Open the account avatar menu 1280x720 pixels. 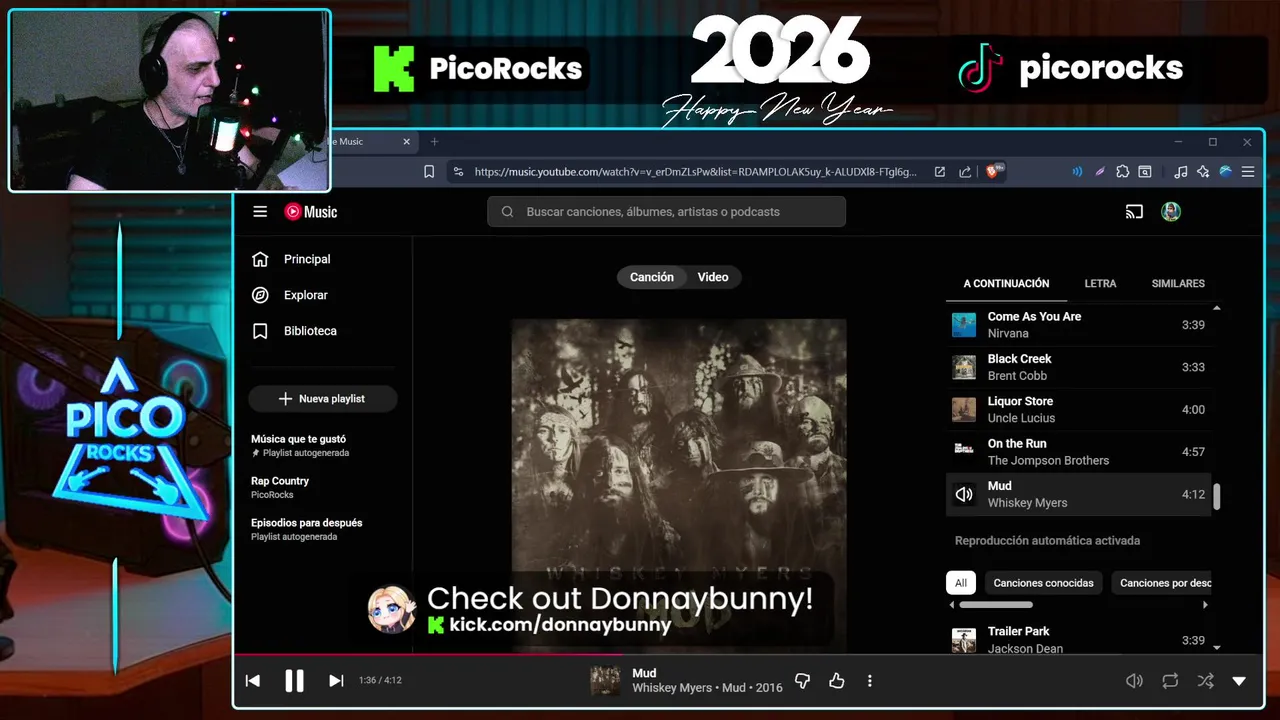(x=1171, y=212)
